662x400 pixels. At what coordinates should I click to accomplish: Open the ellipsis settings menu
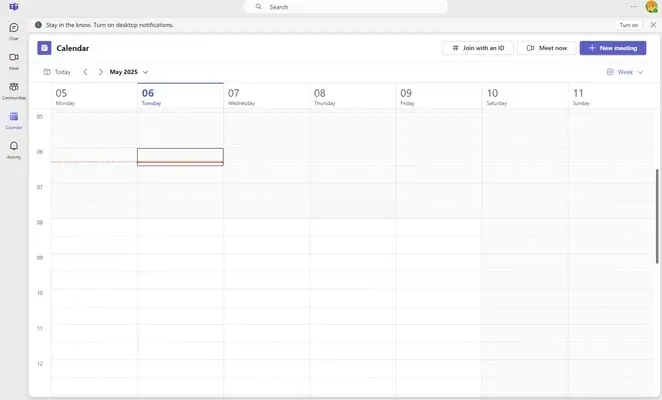[x=633, y=6]
